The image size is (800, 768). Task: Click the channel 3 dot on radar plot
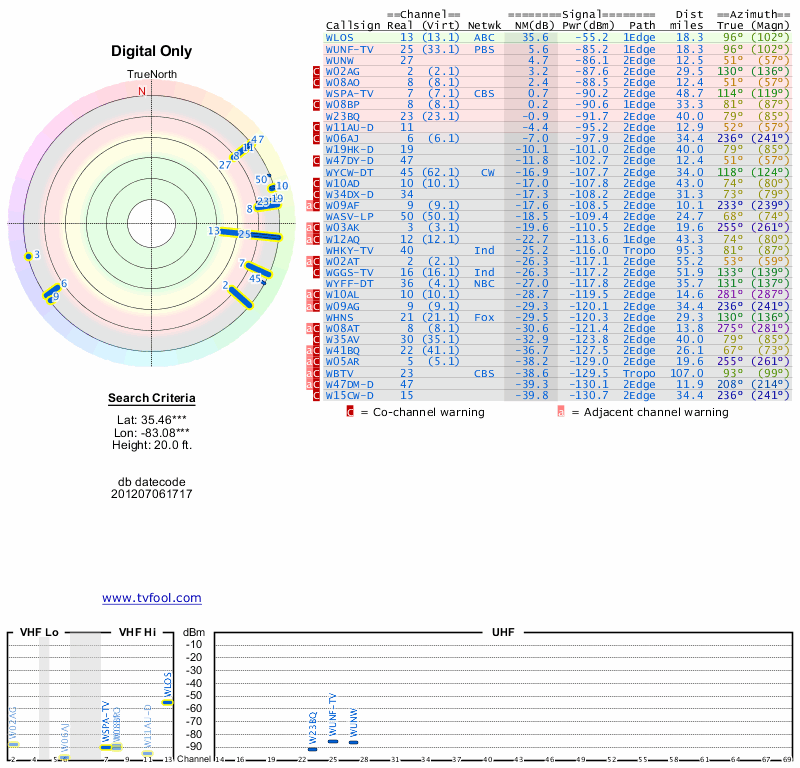(29, 257)
